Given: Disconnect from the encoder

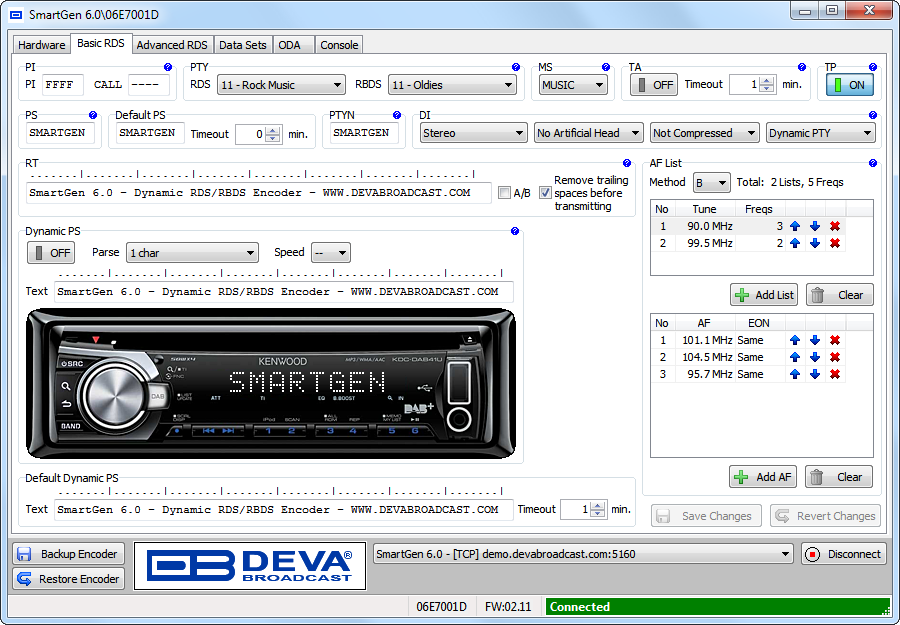Looking at the screenshot, I should click(x=844, y=554).
